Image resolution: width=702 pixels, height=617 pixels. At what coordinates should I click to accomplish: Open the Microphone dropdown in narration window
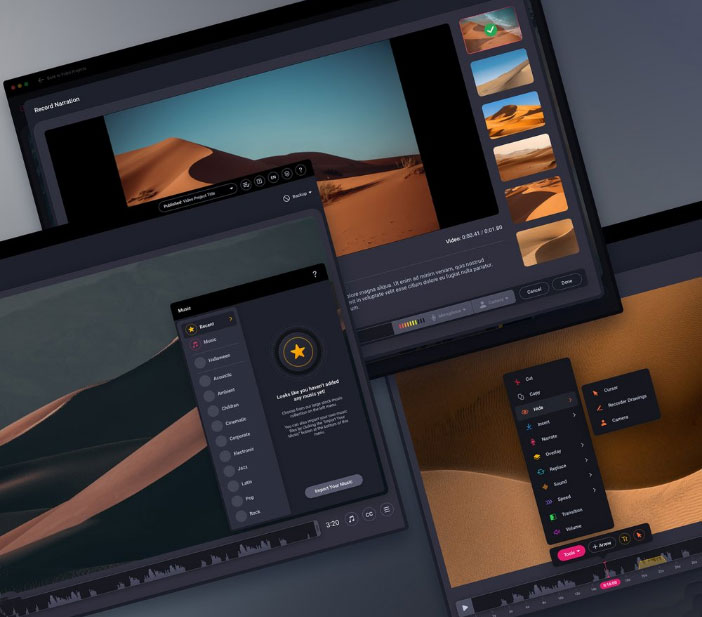450,313
